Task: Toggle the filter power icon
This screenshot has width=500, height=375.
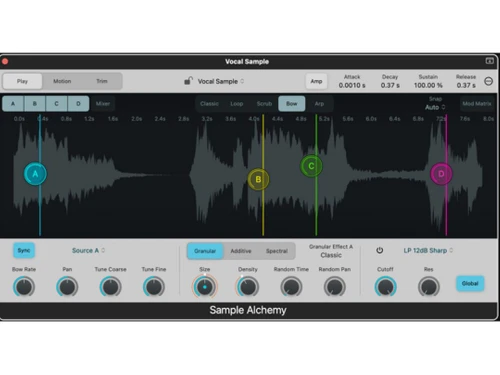Action: click(380, 250)
